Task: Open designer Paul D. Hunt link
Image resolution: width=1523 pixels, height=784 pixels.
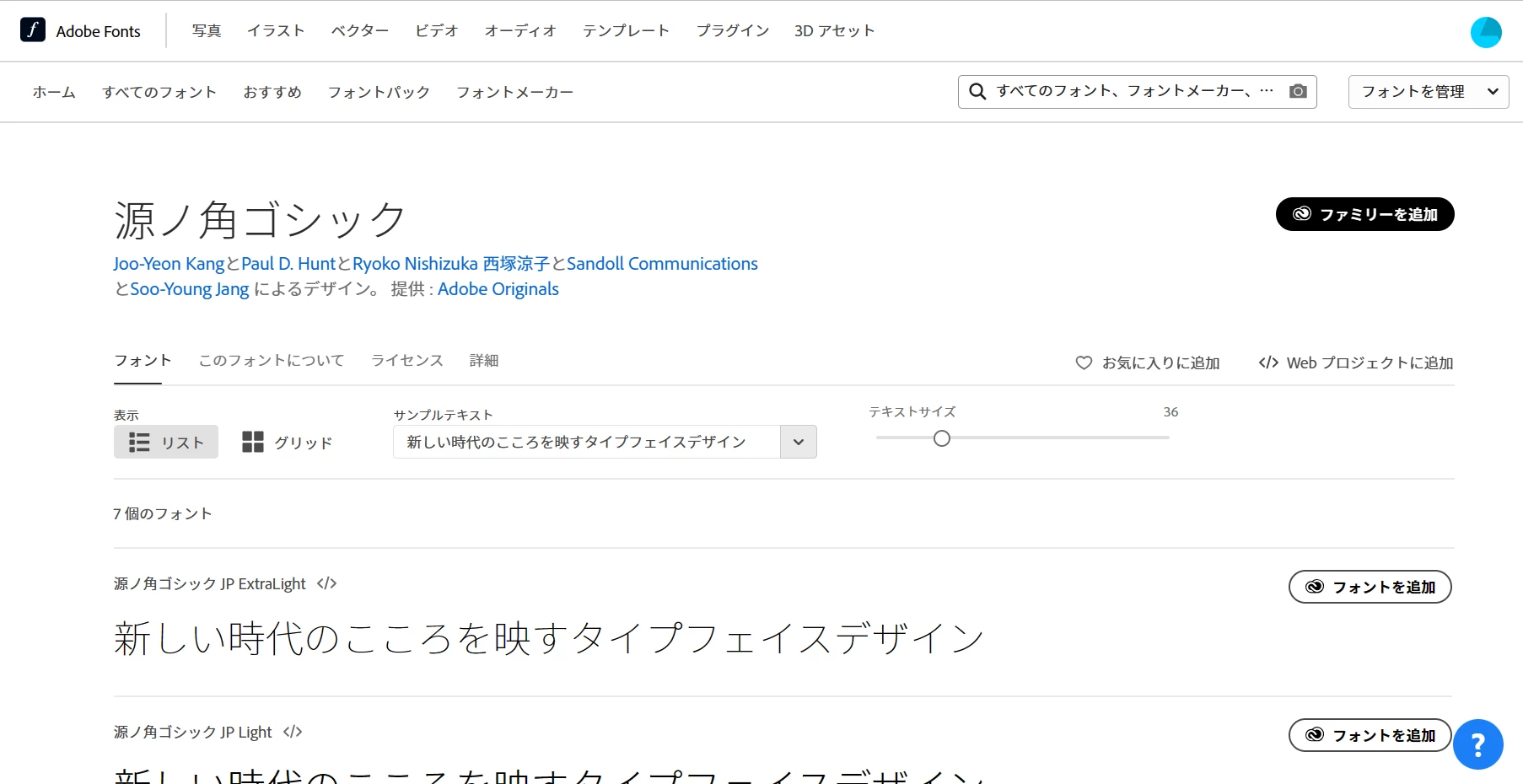Action: 288,264
